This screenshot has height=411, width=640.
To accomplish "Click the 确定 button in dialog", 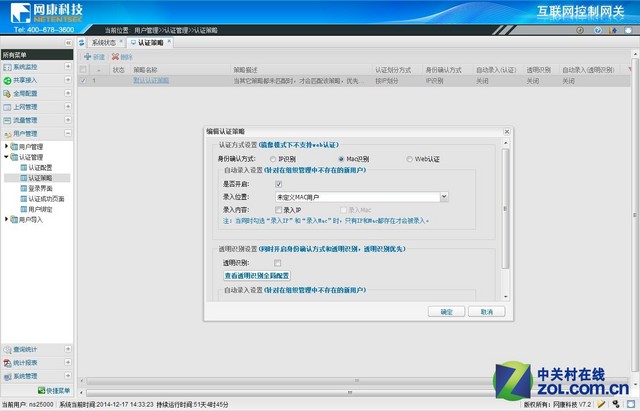I will (x=446, y=312).
